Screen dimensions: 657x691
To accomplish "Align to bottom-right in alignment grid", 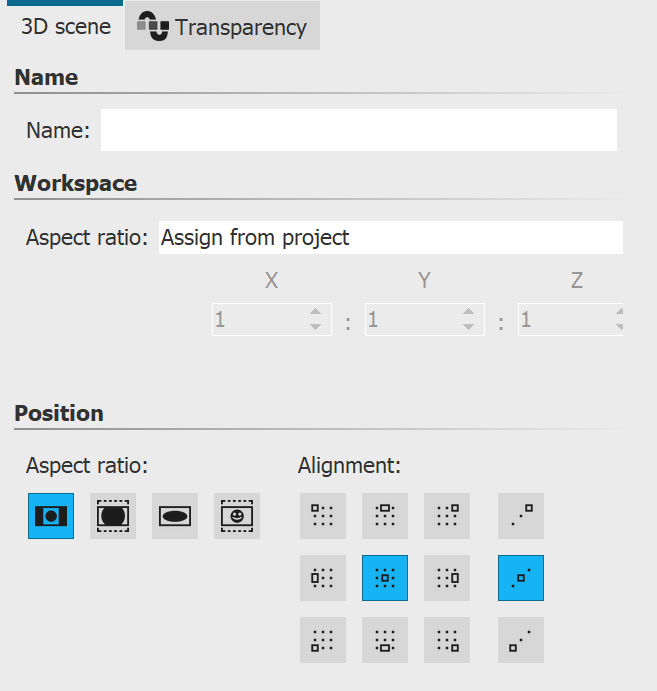I will pyautogui.click(x=447, y=640).
